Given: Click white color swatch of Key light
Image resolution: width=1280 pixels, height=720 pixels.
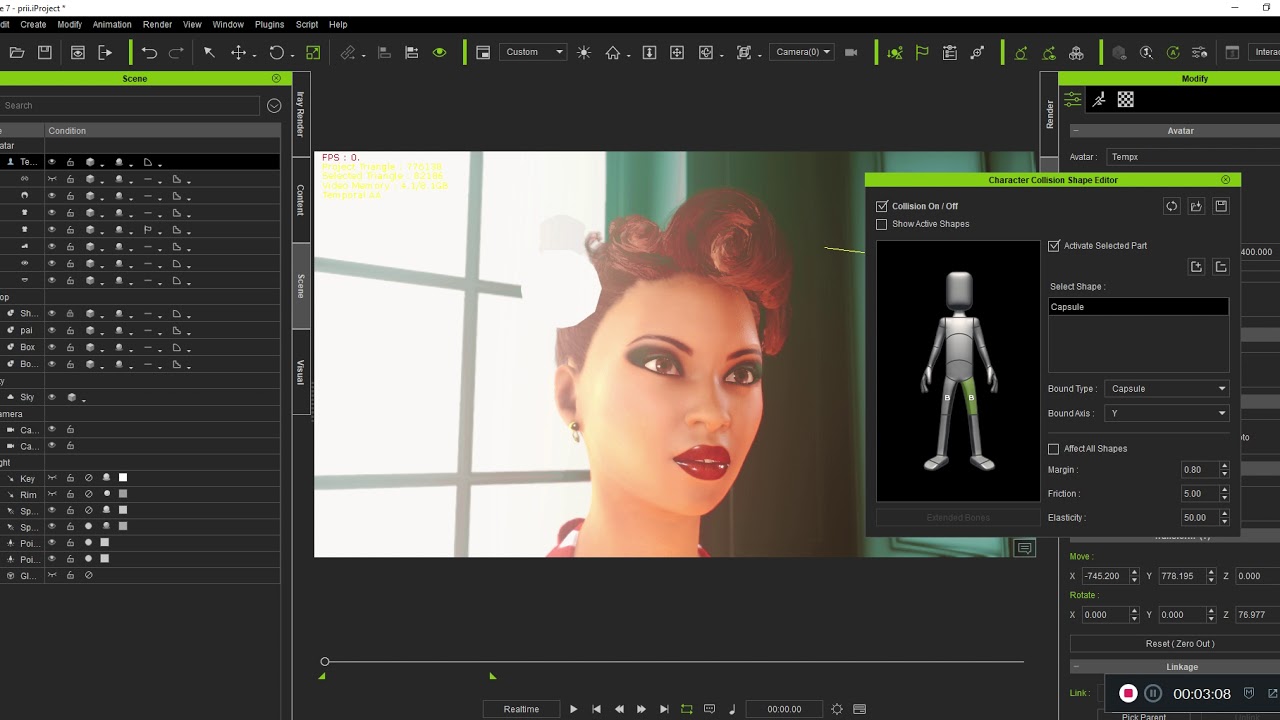Looking at the screenshot, I should coord(123,478).
